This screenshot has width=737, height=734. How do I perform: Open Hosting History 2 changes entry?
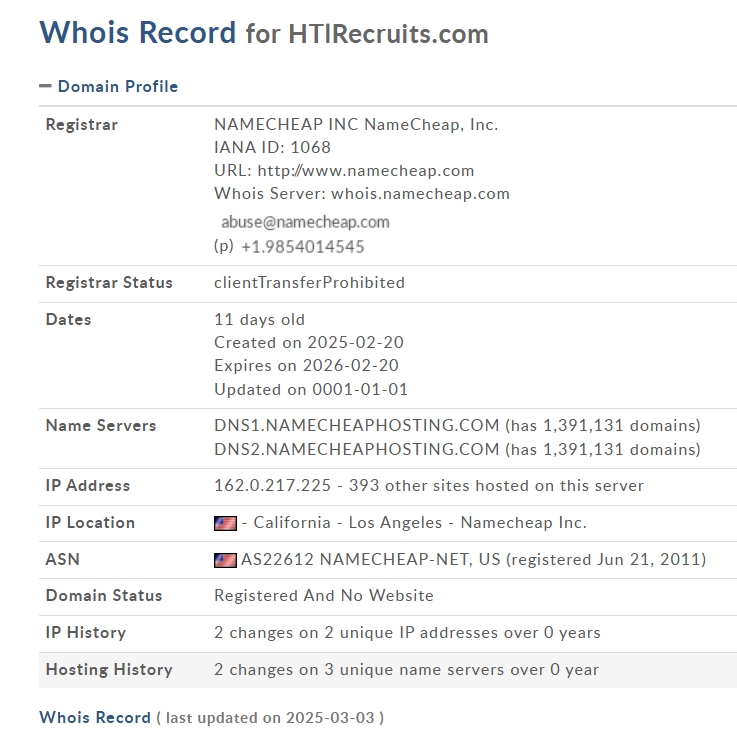click(x=407, y=669)
